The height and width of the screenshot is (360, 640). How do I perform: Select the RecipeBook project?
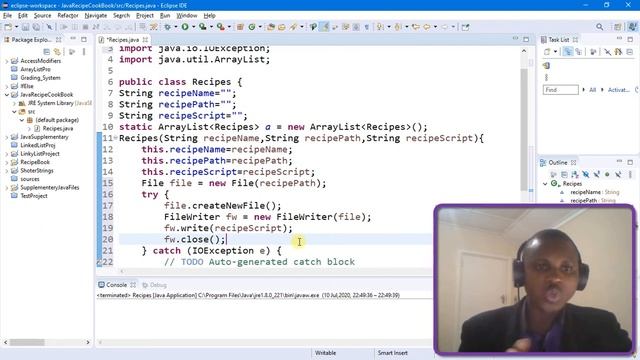point(35,162)
